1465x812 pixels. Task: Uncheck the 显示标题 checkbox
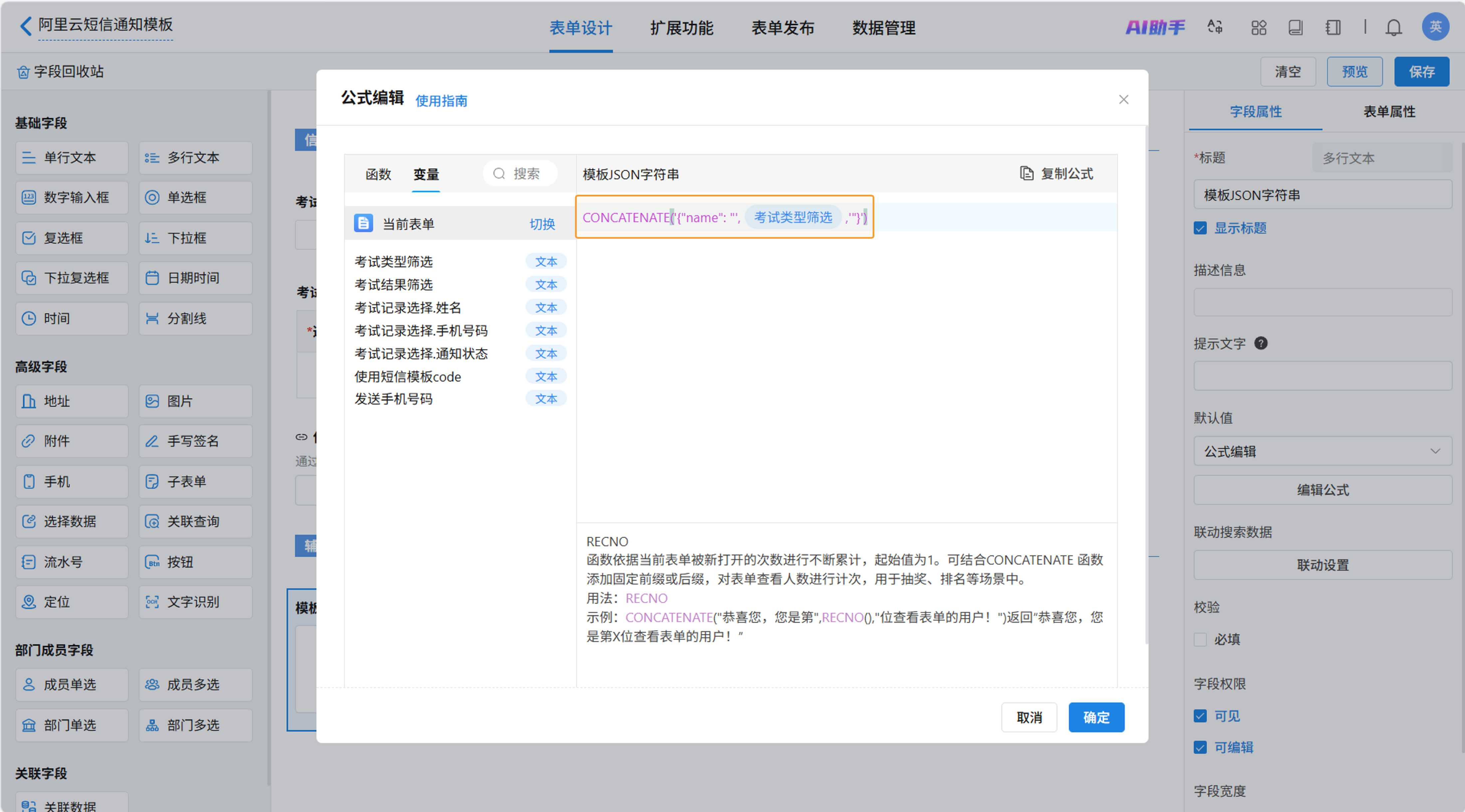click(1200, 229)
